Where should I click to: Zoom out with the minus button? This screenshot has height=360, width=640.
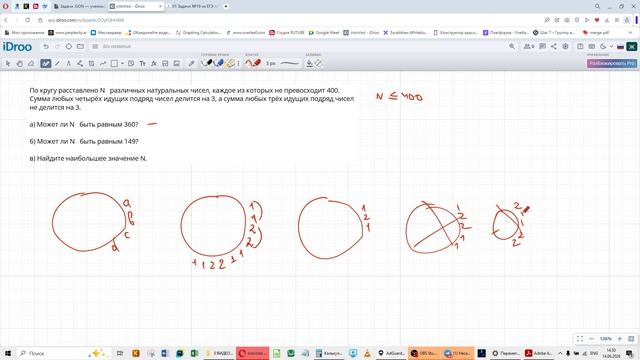click(x=591, y=339)
